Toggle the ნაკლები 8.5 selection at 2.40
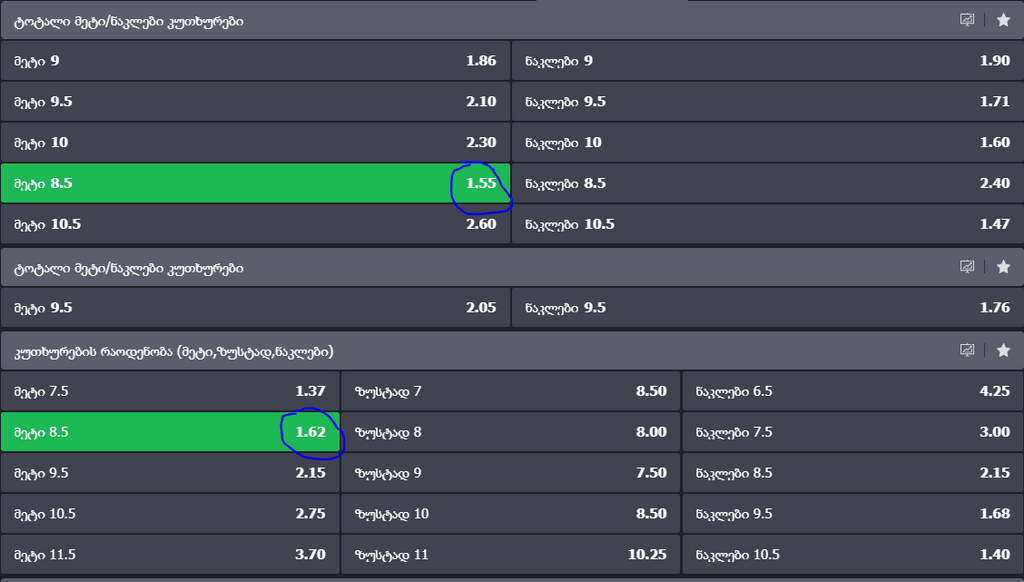Screen dimensions: 1024x582 (767, 183)
